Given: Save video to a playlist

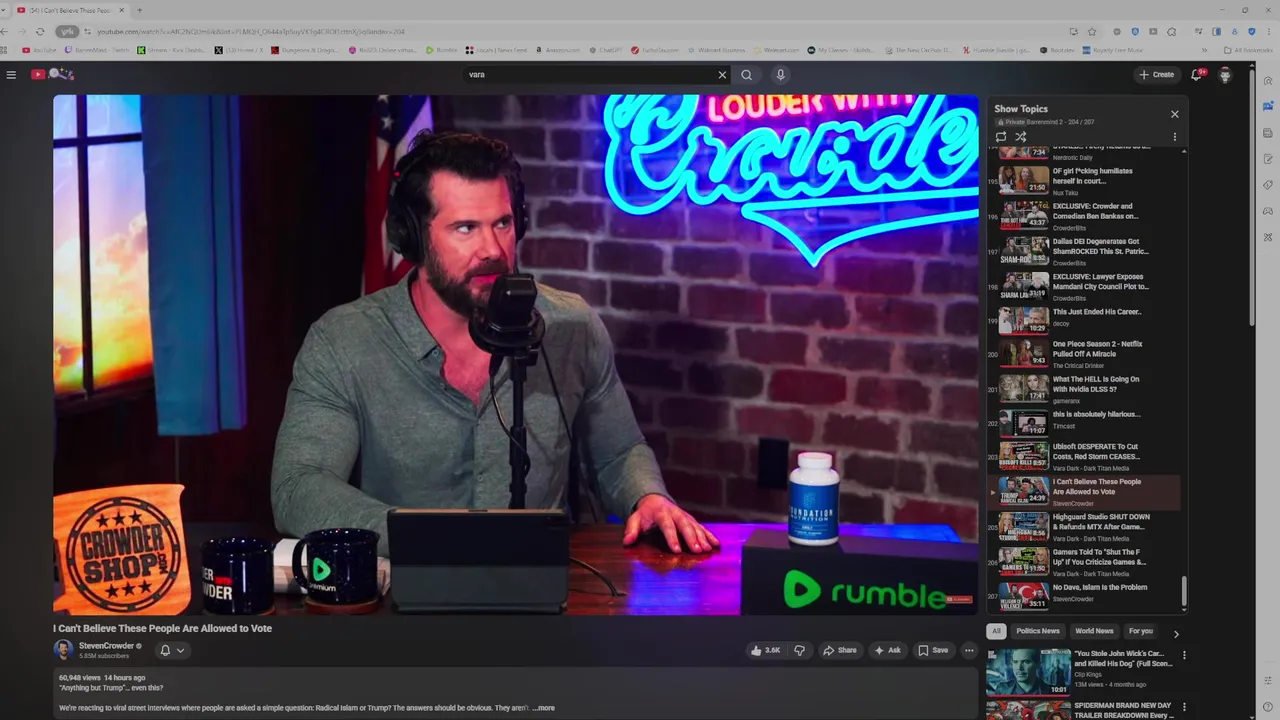Looking at the screenshot, I should pyautogui.click(x=933, y=650).
